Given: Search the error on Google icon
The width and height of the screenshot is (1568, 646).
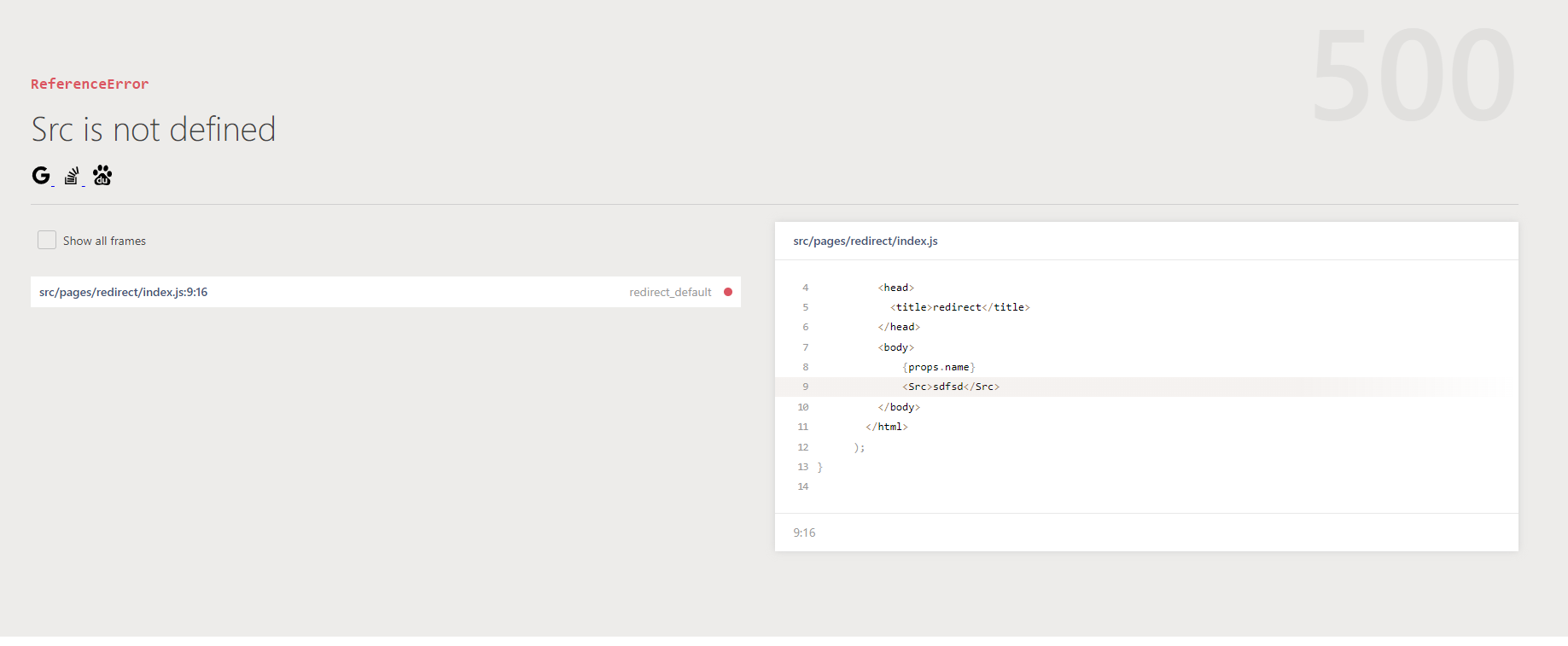Looking at the screenshot, I should pyautogui.click(x=41, y=176).
